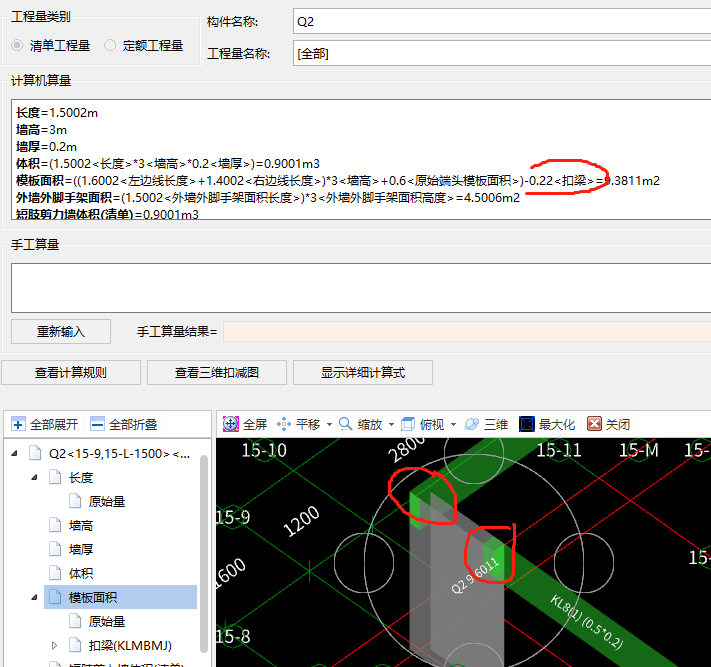The height and width of the screenshot is (667, 711).
Task: Click the 三维 3D view icon
Action: pos(472,424)
